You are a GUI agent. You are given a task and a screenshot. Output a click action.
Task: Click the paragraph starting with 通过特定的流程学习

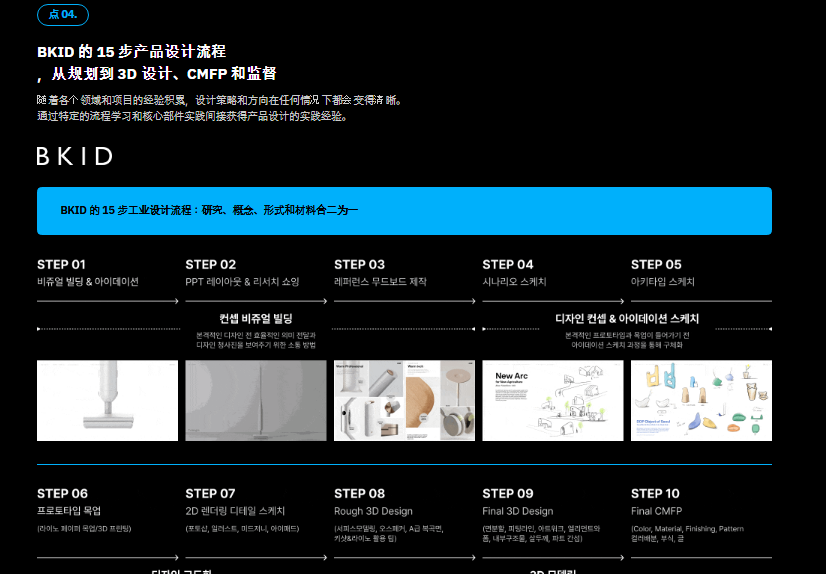192,116
